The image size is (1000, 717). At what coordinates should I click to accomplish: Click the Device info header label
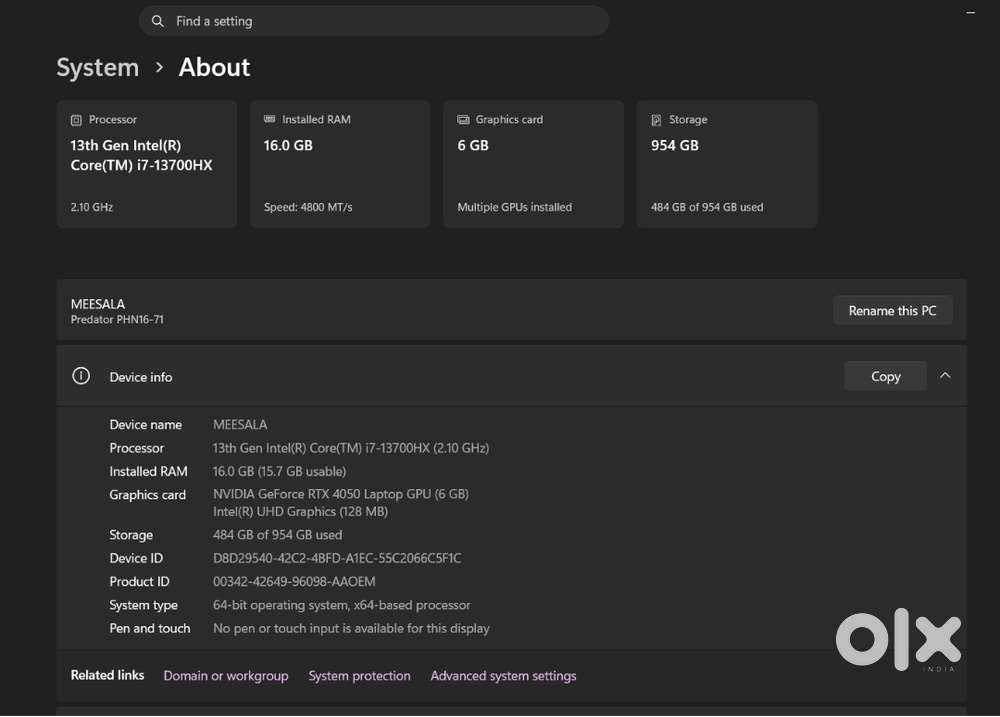coord(141,377)
